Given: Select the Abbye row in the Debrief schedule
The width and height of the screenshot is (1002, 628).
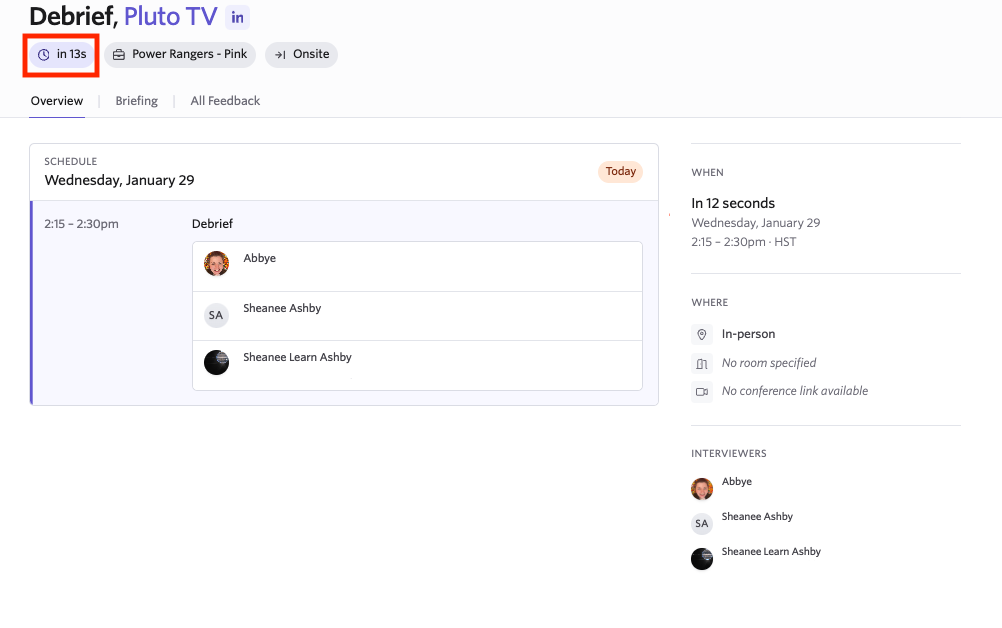Looking at the screenshot, I should click(x=417, y=266).
